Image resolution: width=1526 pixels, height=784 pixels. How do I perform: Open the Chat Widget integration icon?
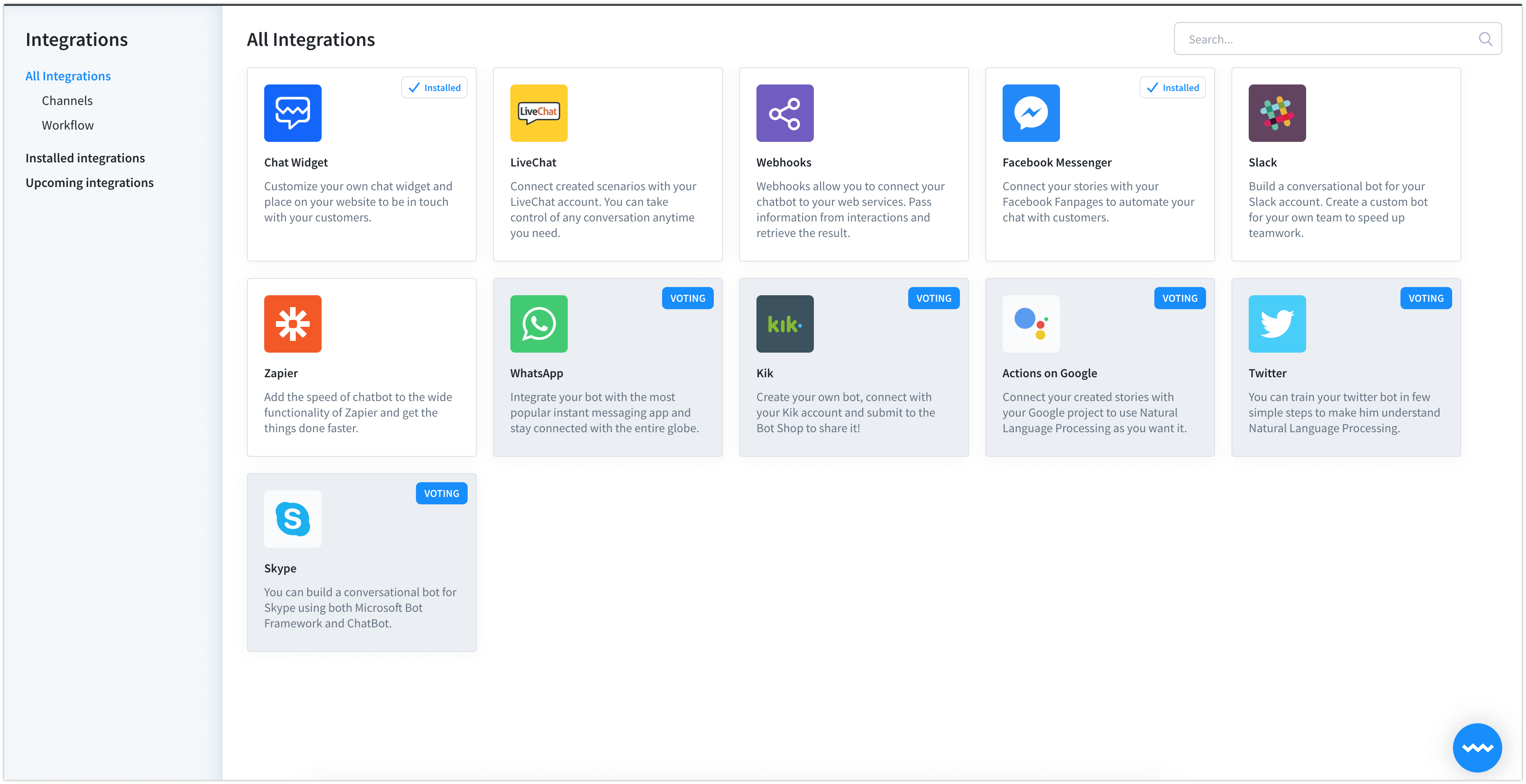(292, 113)
